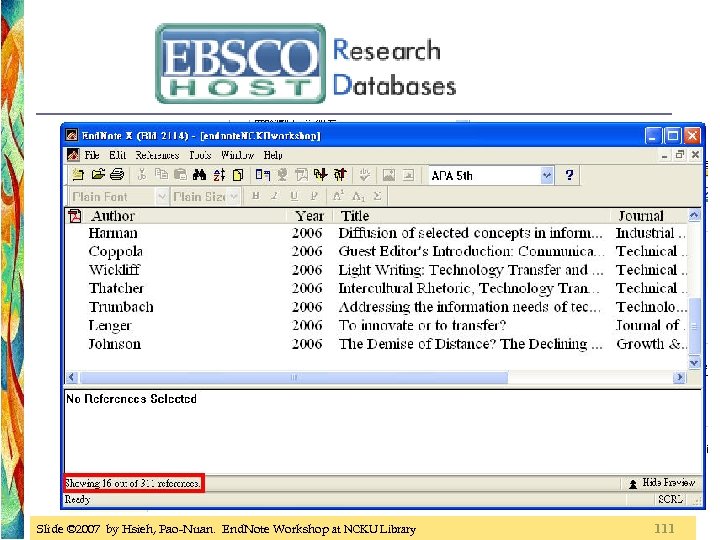
Task: Toggle Bold formatting
Action: click(x=256, y=196)
